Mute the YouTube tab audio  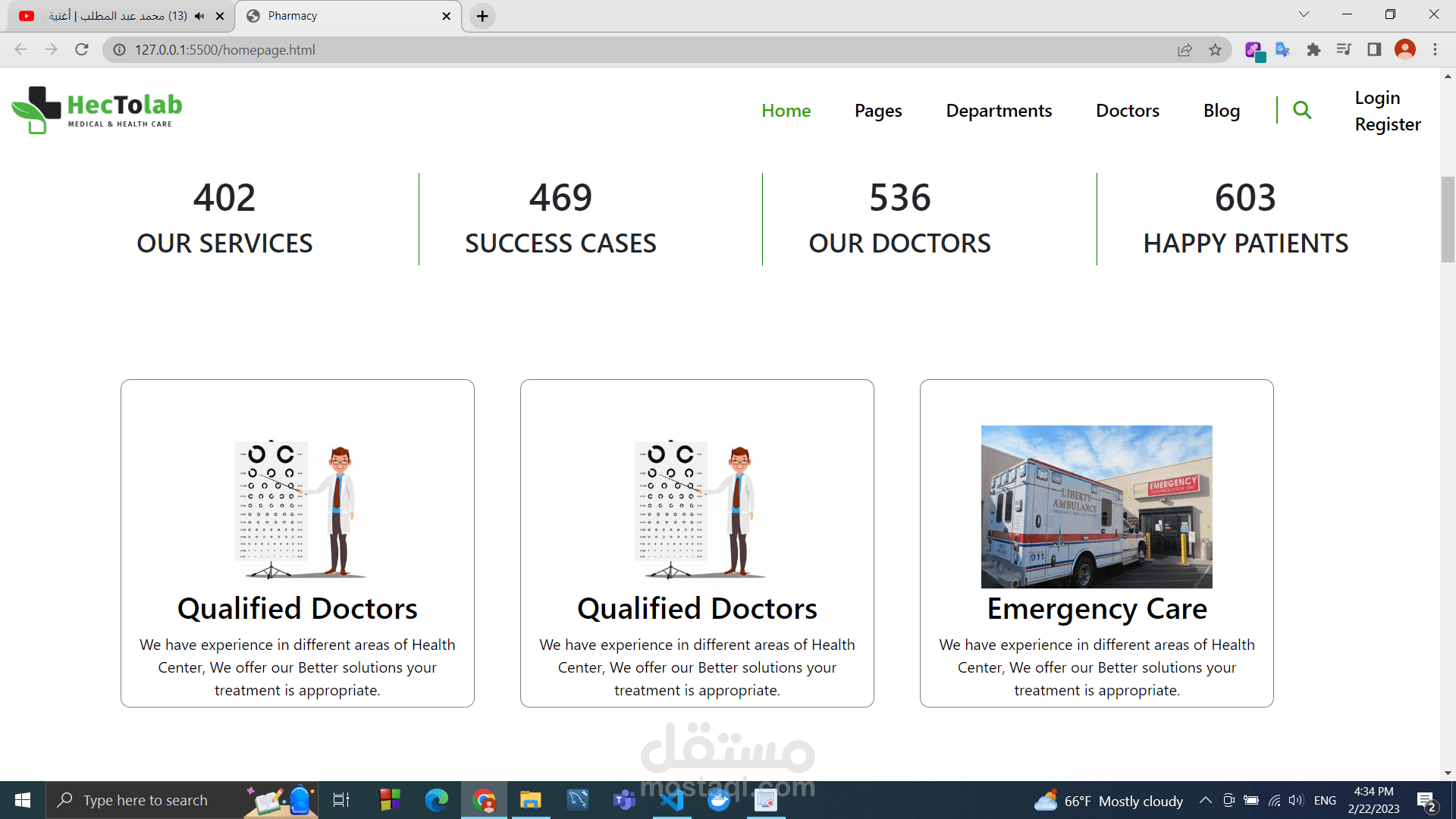199,16
